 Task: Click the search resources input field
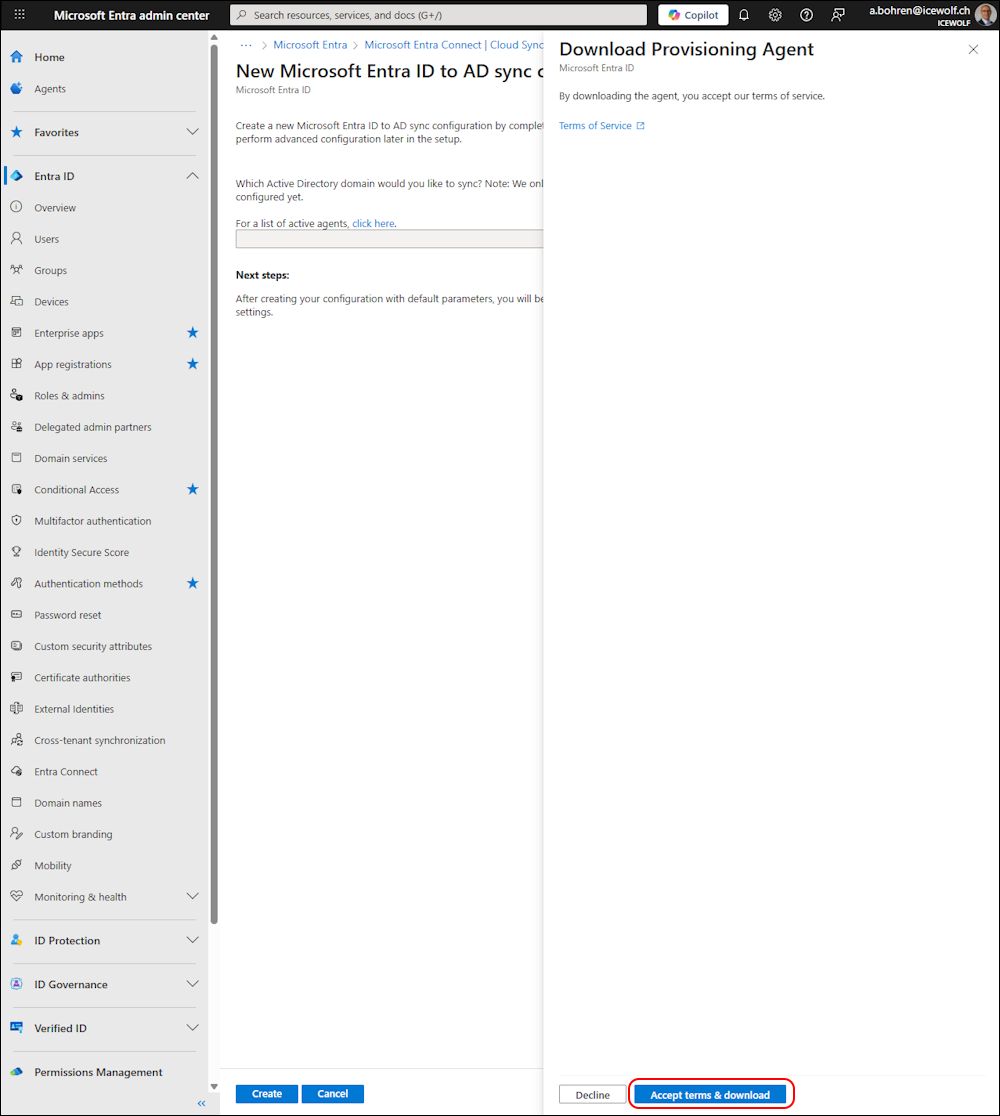(440, 15)
